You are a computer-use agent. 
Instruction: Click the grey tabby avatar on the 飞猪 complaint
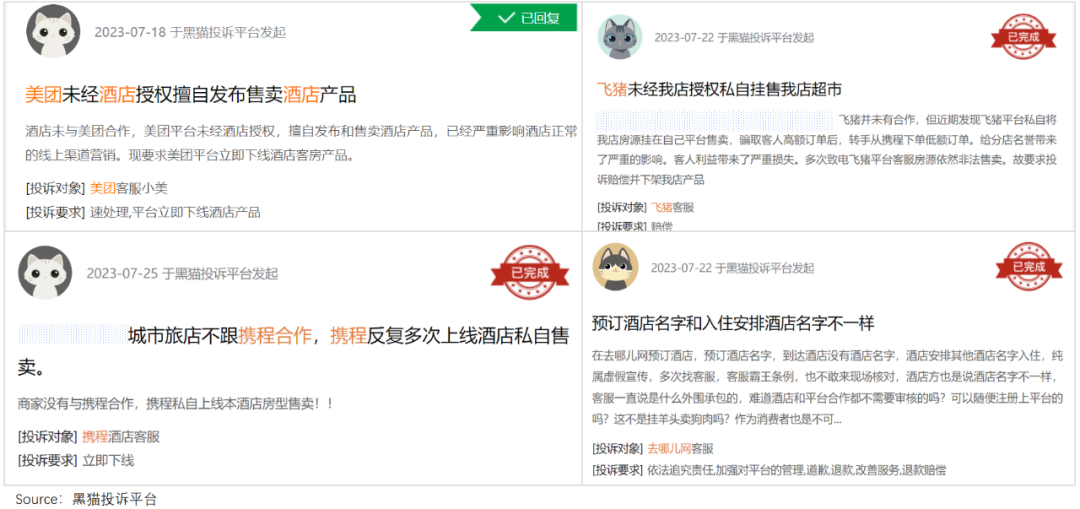point(620,37)
